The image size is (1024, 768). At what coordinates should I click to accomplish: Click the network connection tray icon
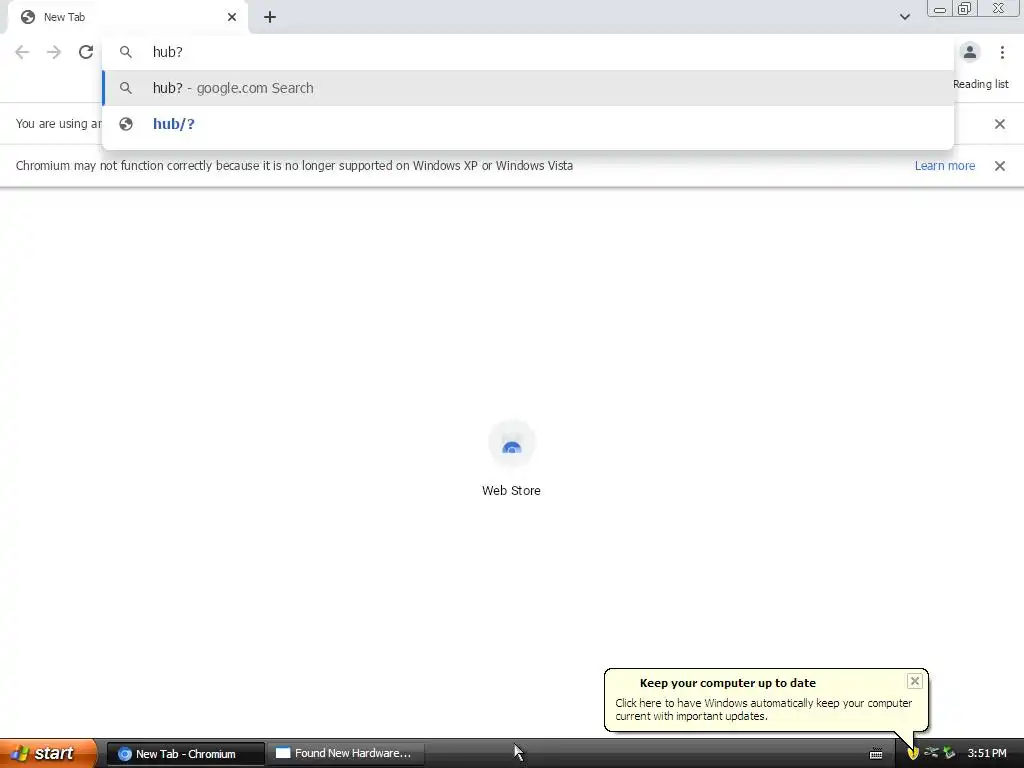pos(931,753)
